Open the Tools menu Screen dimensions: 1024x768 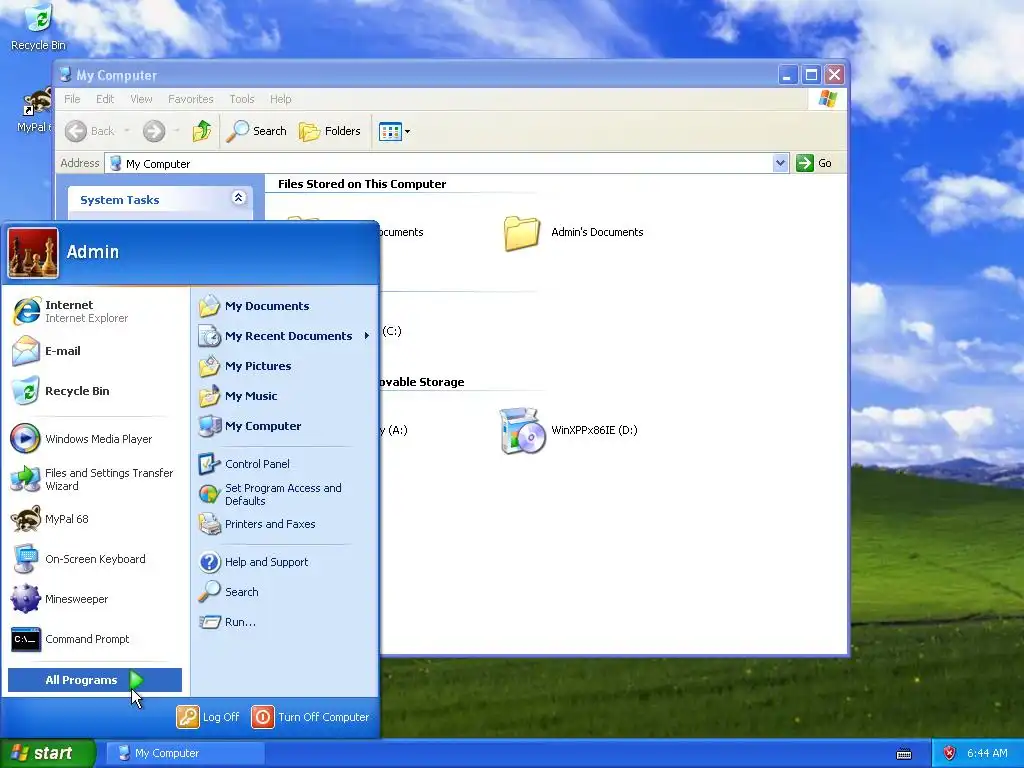(x=242, y=99)
